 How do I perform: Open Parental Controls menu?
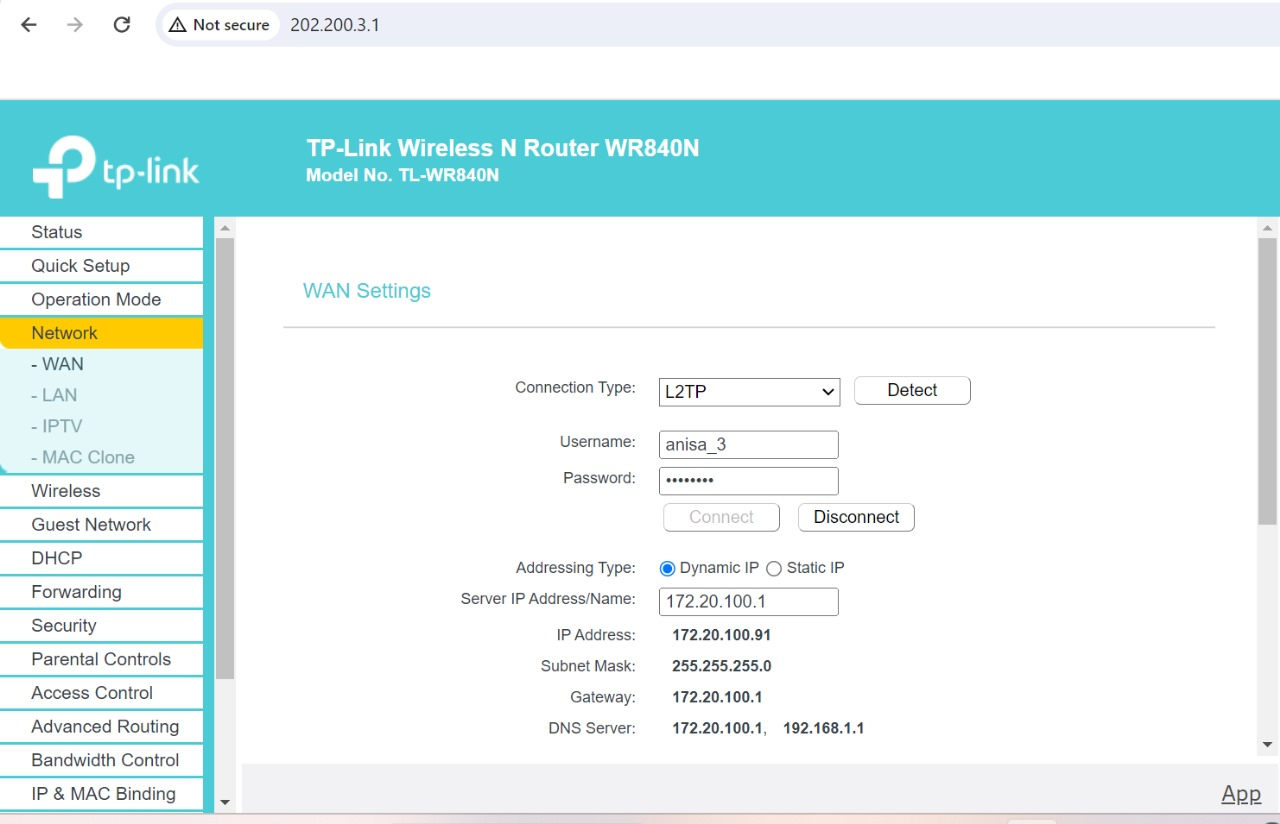tap(101, 659)
